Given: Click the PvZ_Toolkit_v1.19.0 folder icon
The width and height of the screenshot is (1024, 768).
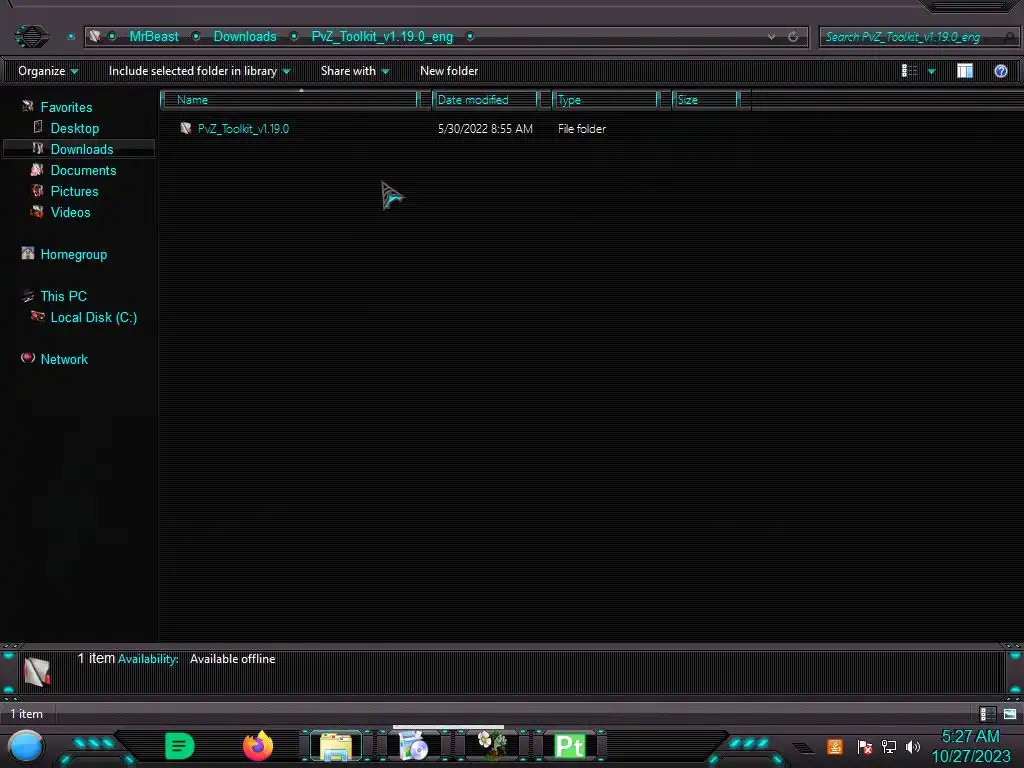Looking at the screenshot, I should 185,128.
